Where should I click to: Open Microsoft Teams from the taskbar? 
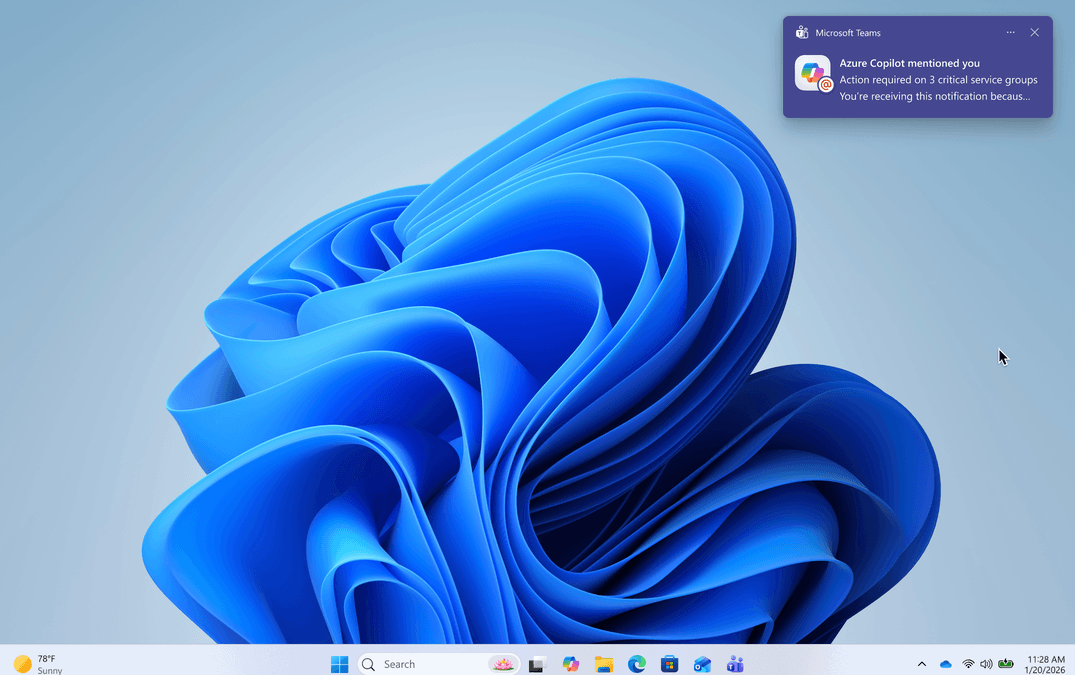coord(735,664)
